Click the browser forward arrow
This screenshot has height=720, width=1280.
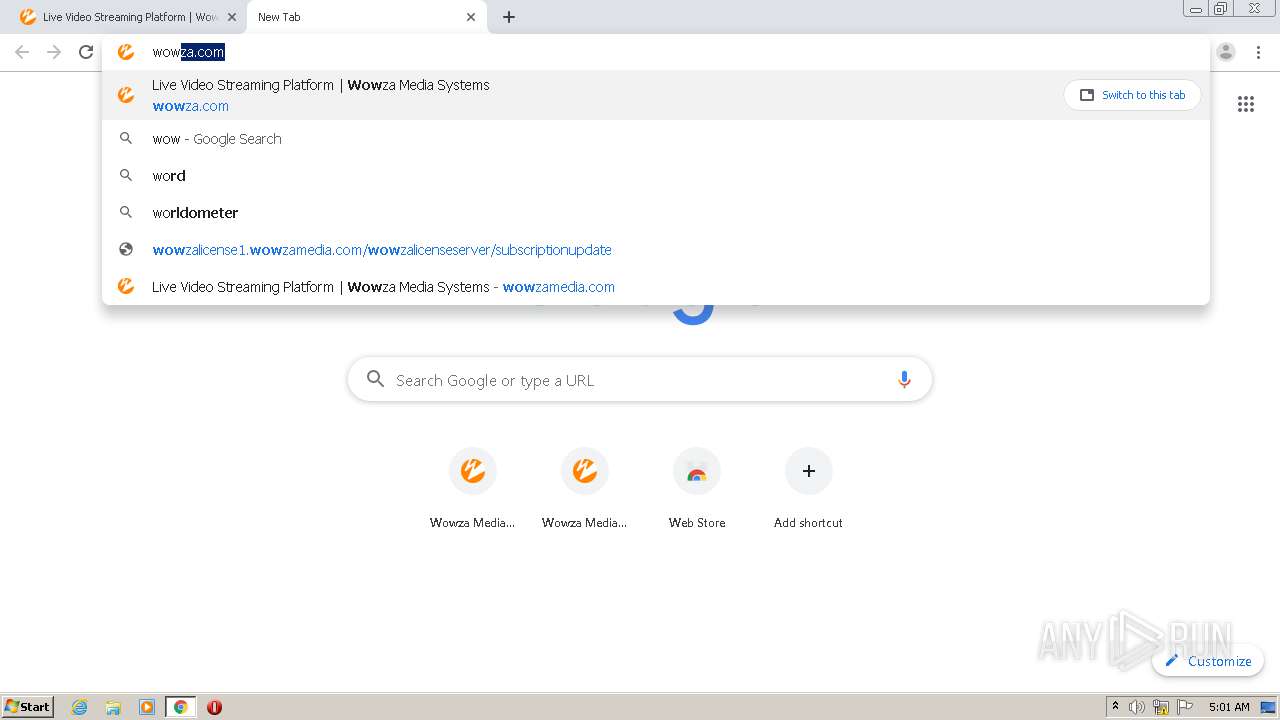54,52
